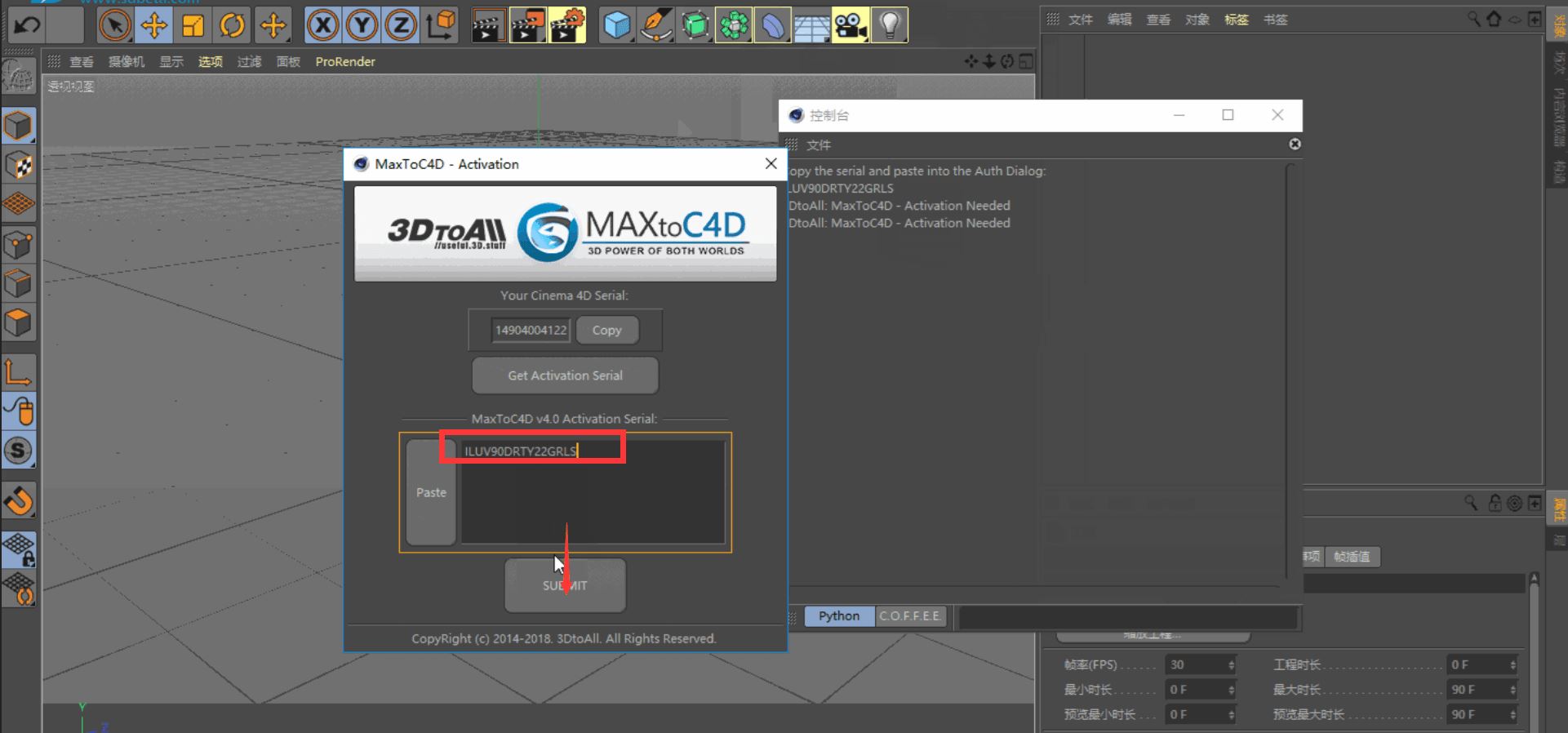1568x733 pixels.
Task: Click the Undo arrow in the top toolbar
Action: (x=26, y=25)
